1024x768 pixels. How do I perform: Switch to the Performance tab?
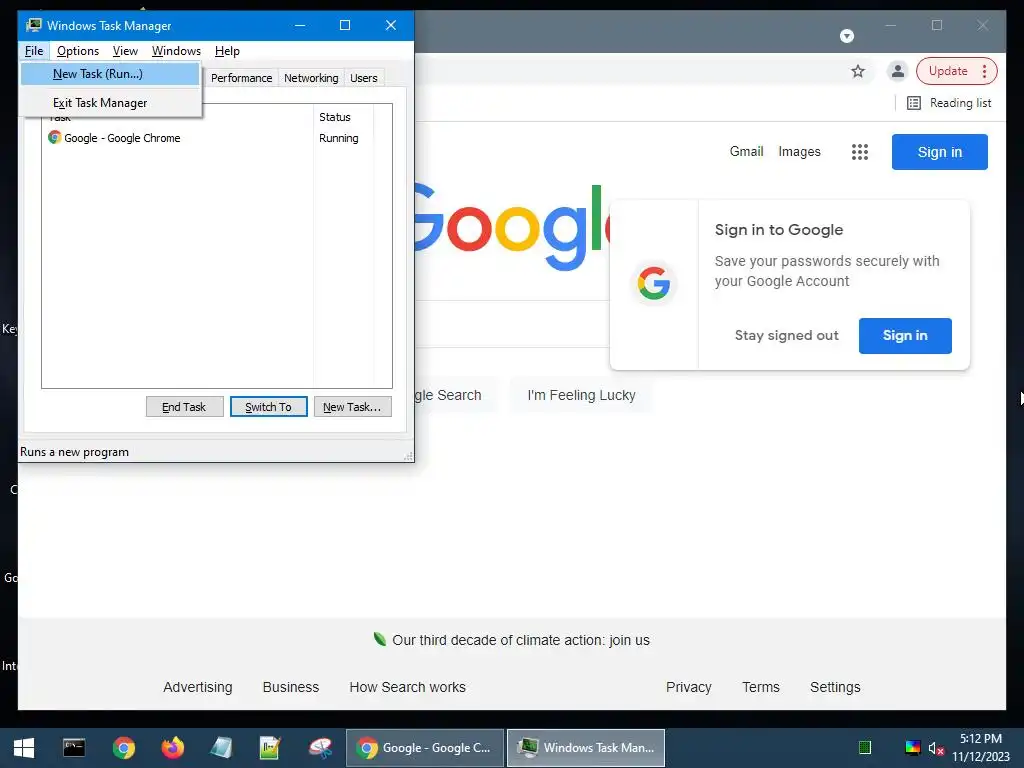tap(242, 78)
